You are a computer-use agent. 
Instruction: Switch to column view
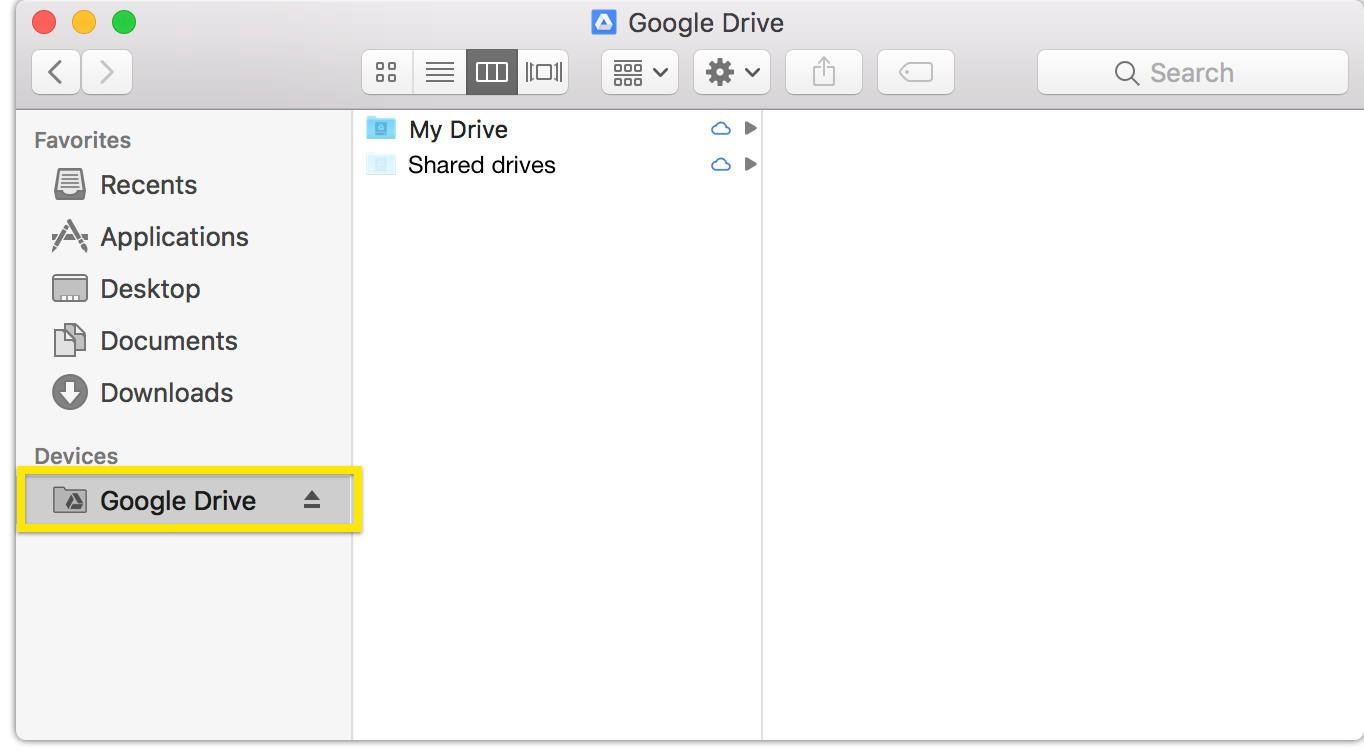(x=492, y=72)
